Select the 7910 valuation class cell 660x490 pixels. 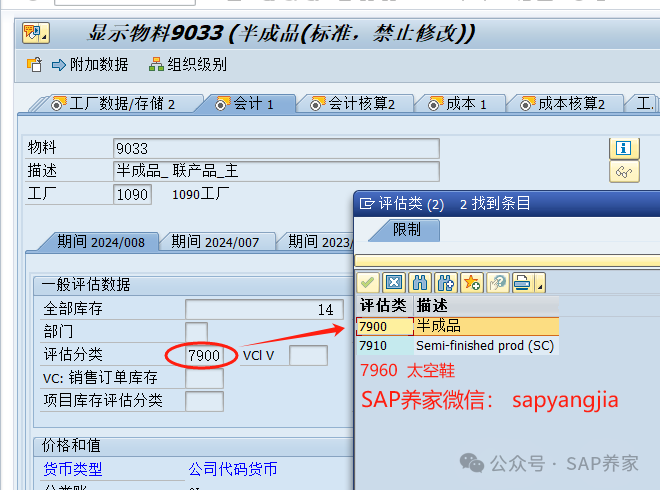pyautogui.click(x=385, y=346)
